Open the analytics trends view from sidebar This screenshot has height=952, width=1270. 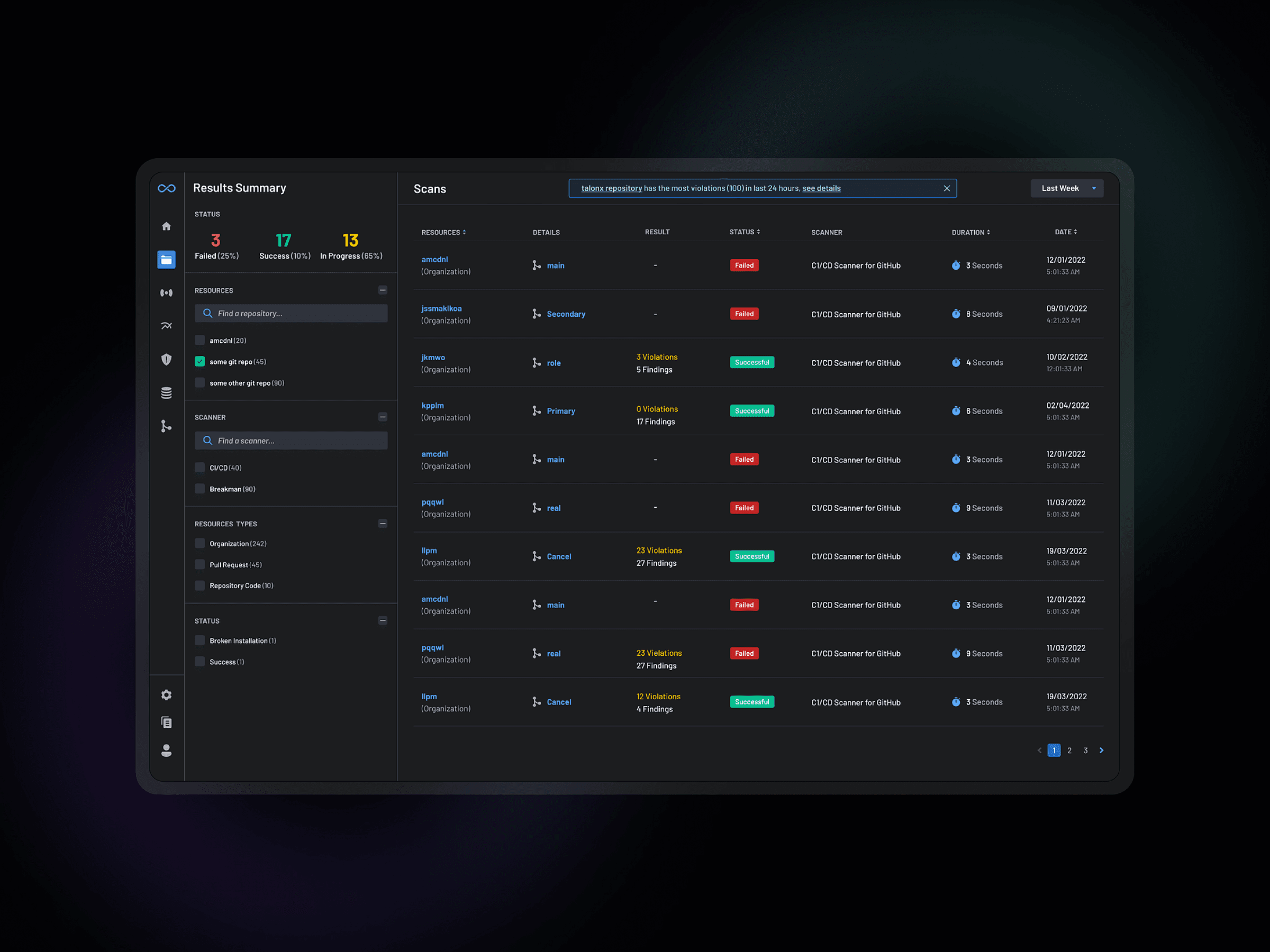coord(167,325)
